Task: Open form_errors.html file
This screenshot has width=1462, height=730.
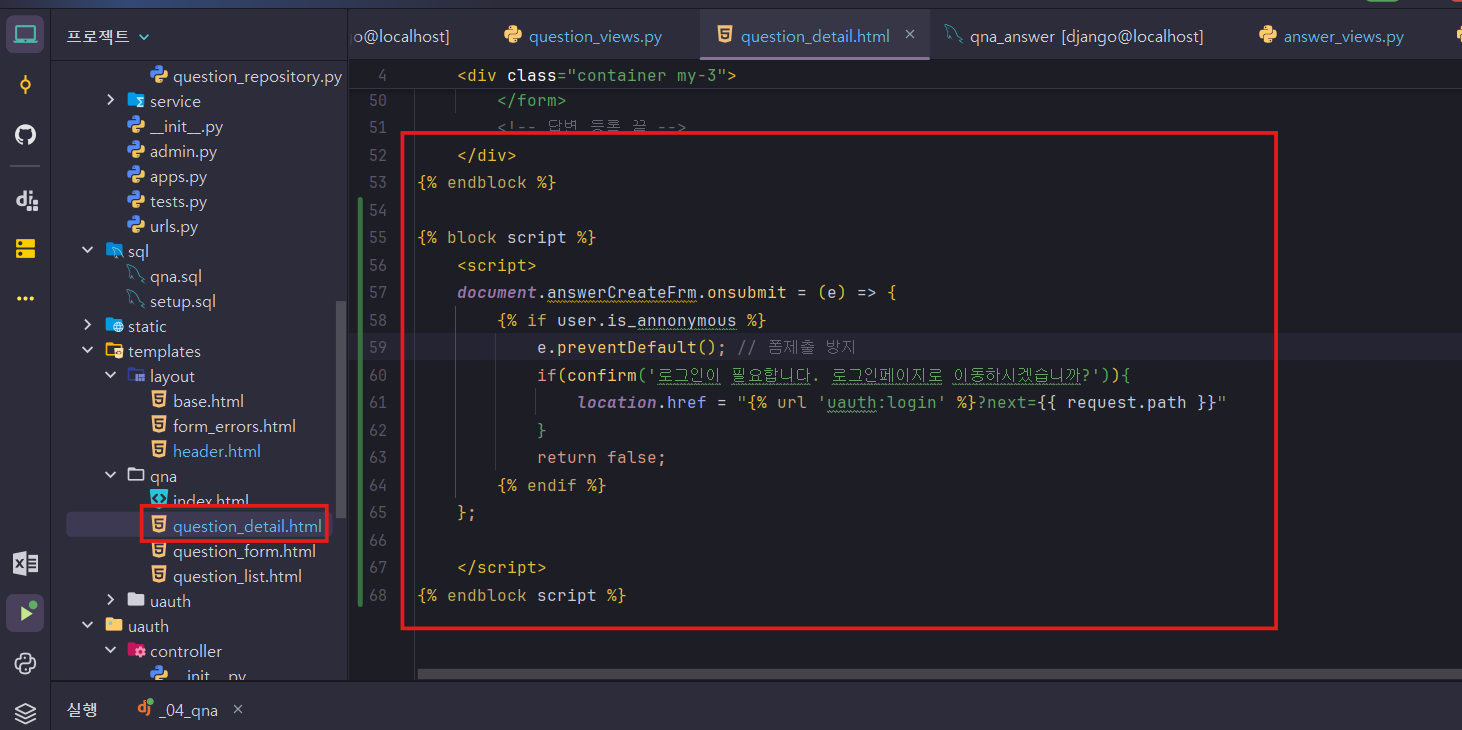Action: tap(222, 426)
